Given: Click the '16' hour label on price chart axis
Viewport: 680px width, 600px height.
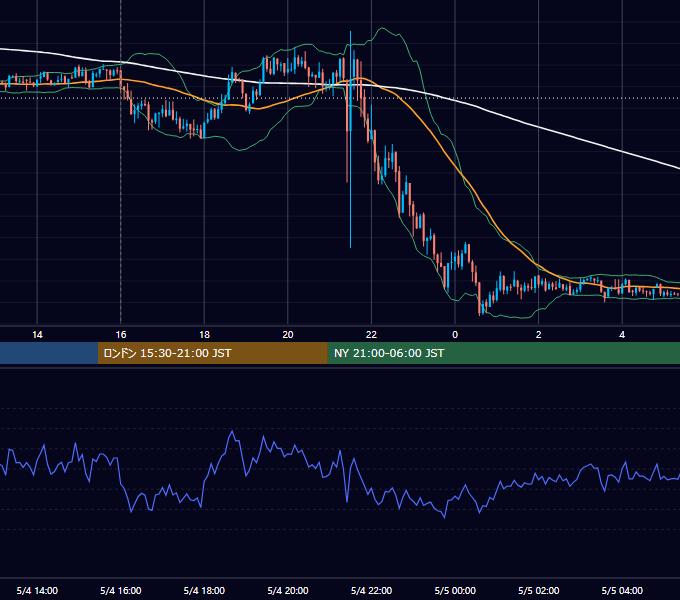Looking at the screenshot, I should click(121, 335).
